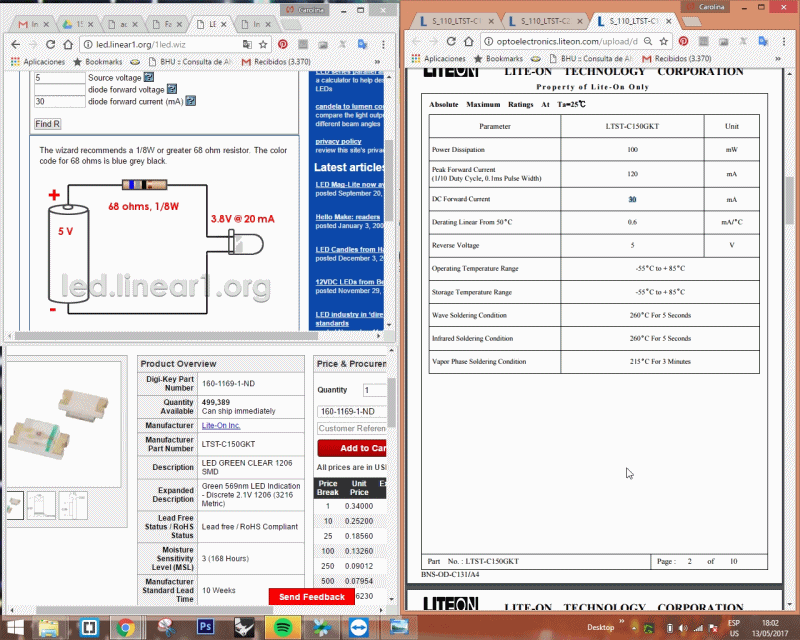Image resolution: width=800 pixels, height=640 pixels.
Task: Switch to the Google Drive tab
Action: [x=78, y=24]
